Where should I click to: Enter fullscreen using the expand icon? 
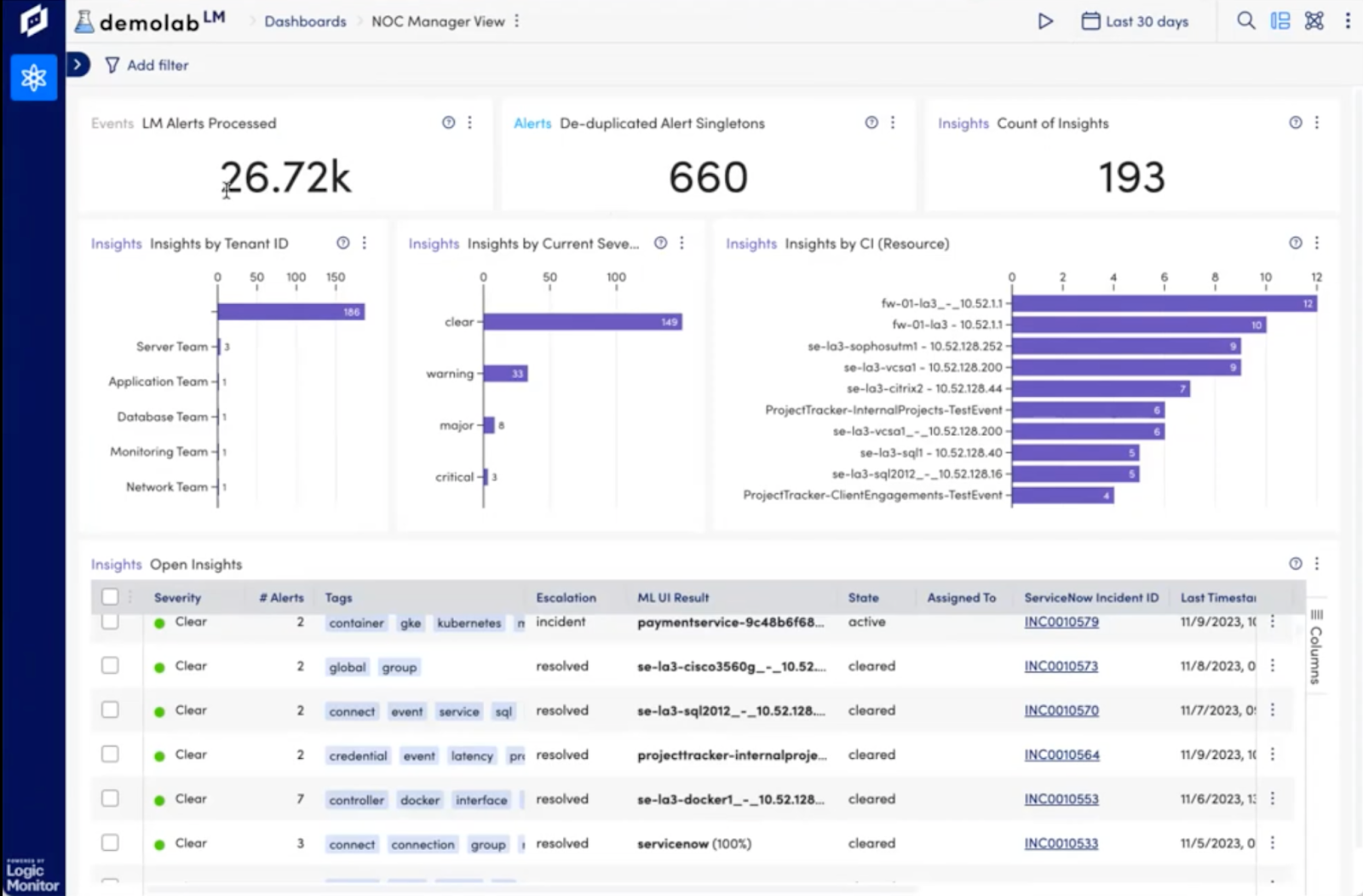click(x=1313, y=20)
